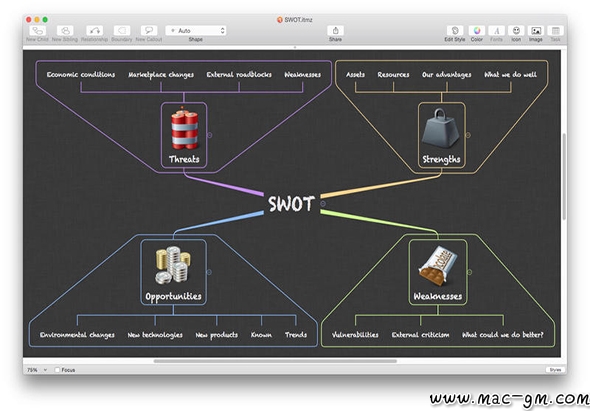Click the Styles button at bottom right
Image resolution: width=590 pixels, height=411 pixels.
[x=555, y=370]
